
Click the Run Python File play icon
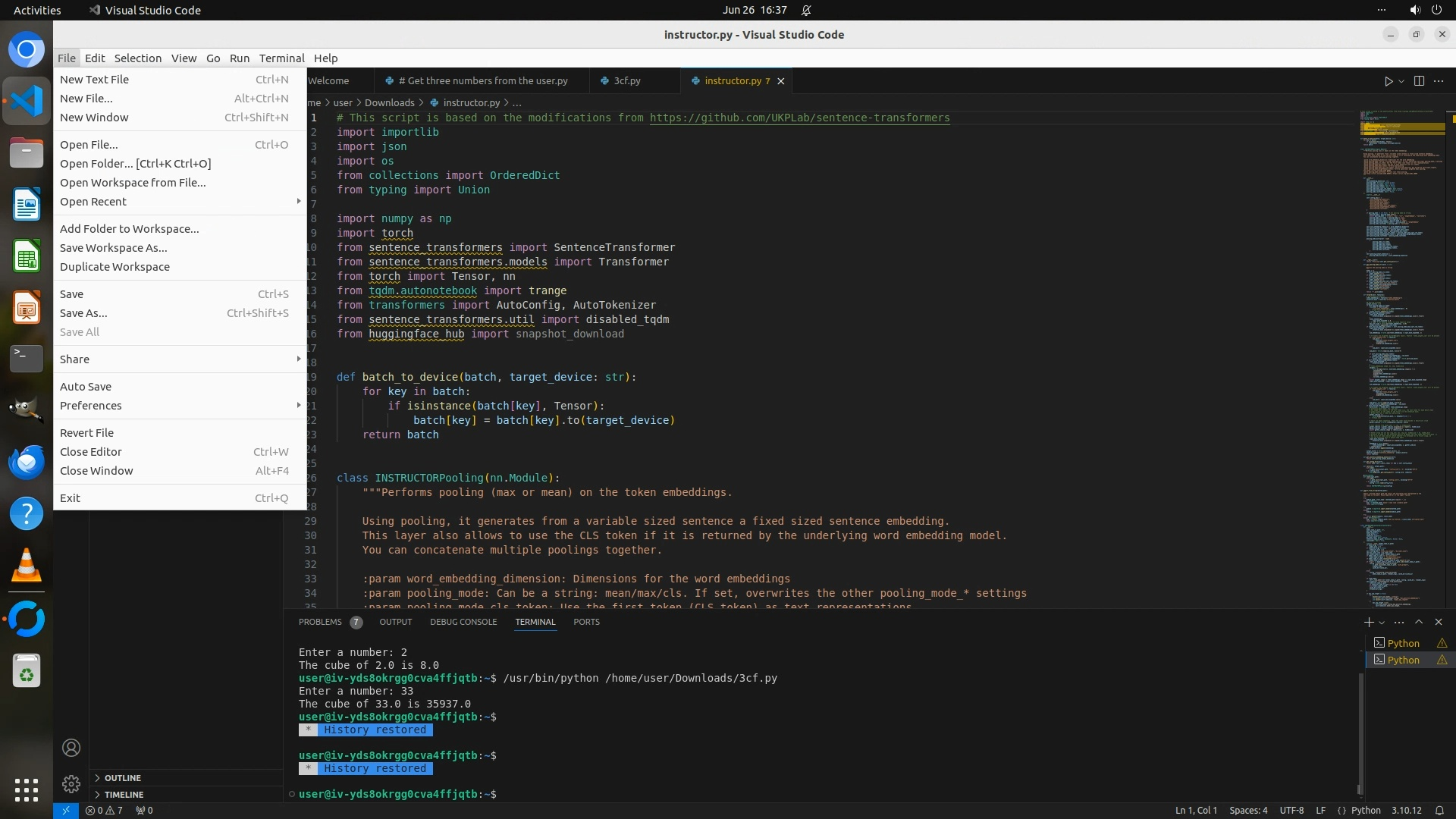pyautogui.click(x=1388, y=81)
